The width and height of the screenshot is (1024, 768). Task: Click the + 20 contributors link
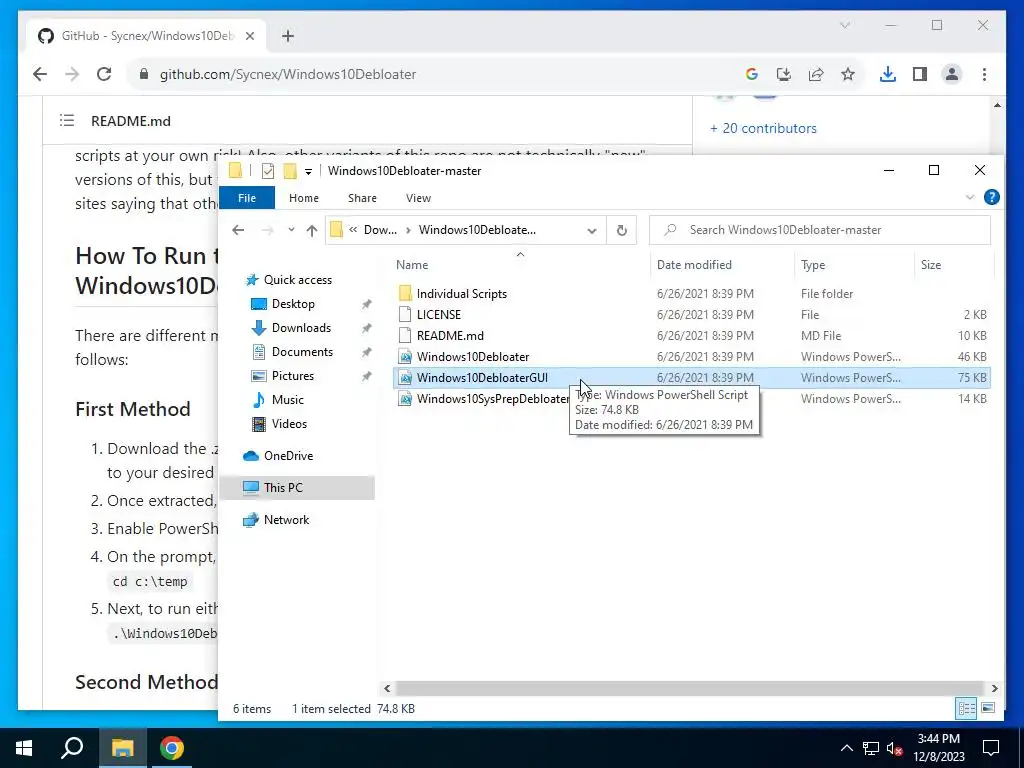[763, 128]
